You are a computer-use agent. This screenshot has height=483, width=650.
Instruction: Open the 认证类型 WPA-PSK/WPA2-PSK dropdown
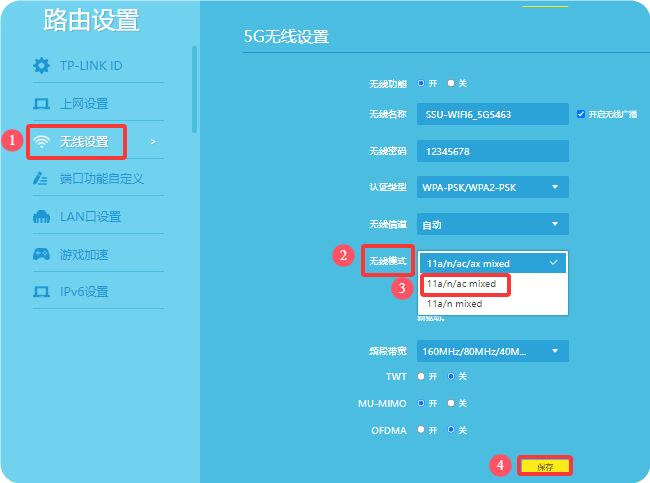493,187
